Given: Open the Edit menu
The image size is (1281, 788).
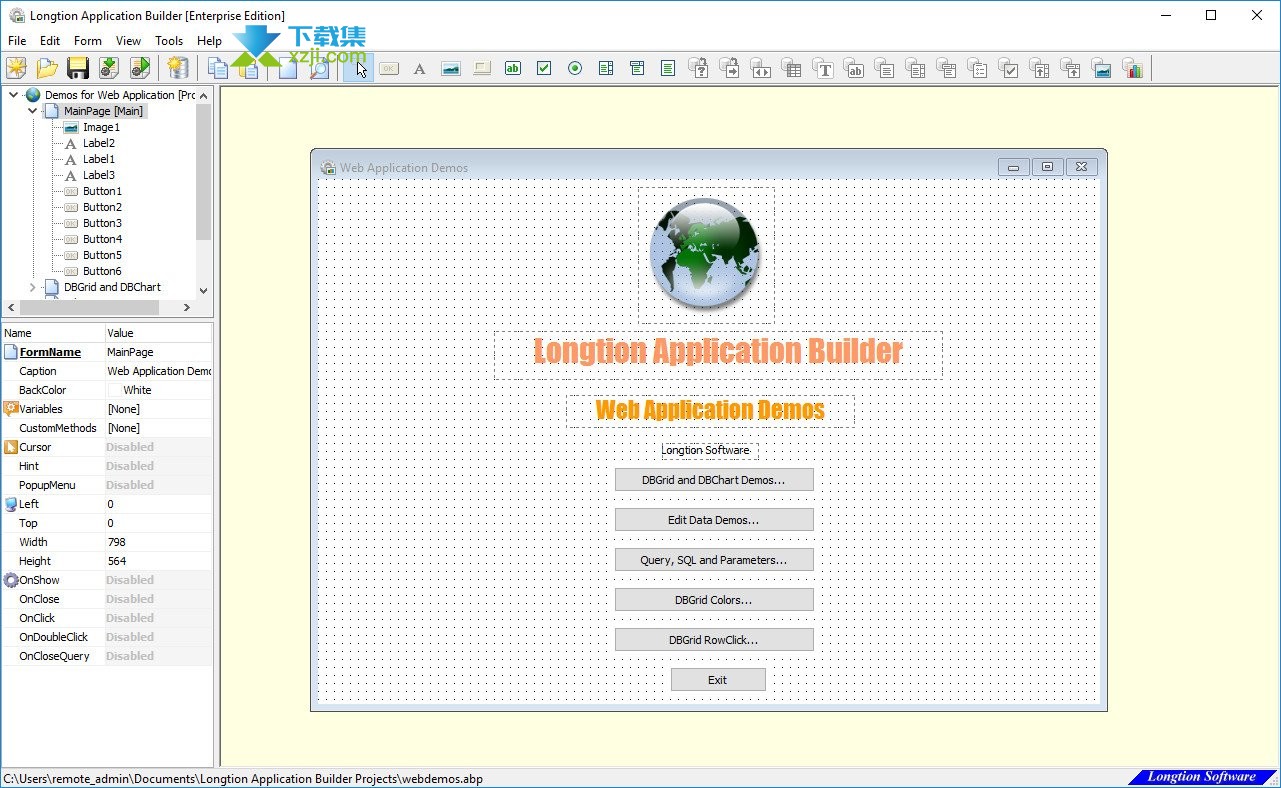Looking at the screenshot, I should tap(50, 41).
